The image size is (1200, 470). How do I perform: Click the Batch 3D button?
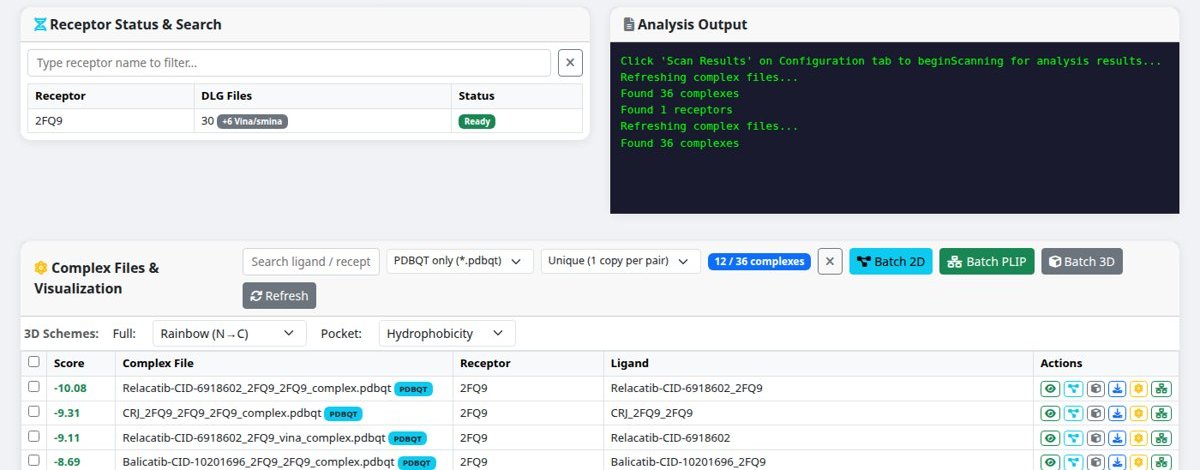1082,261
